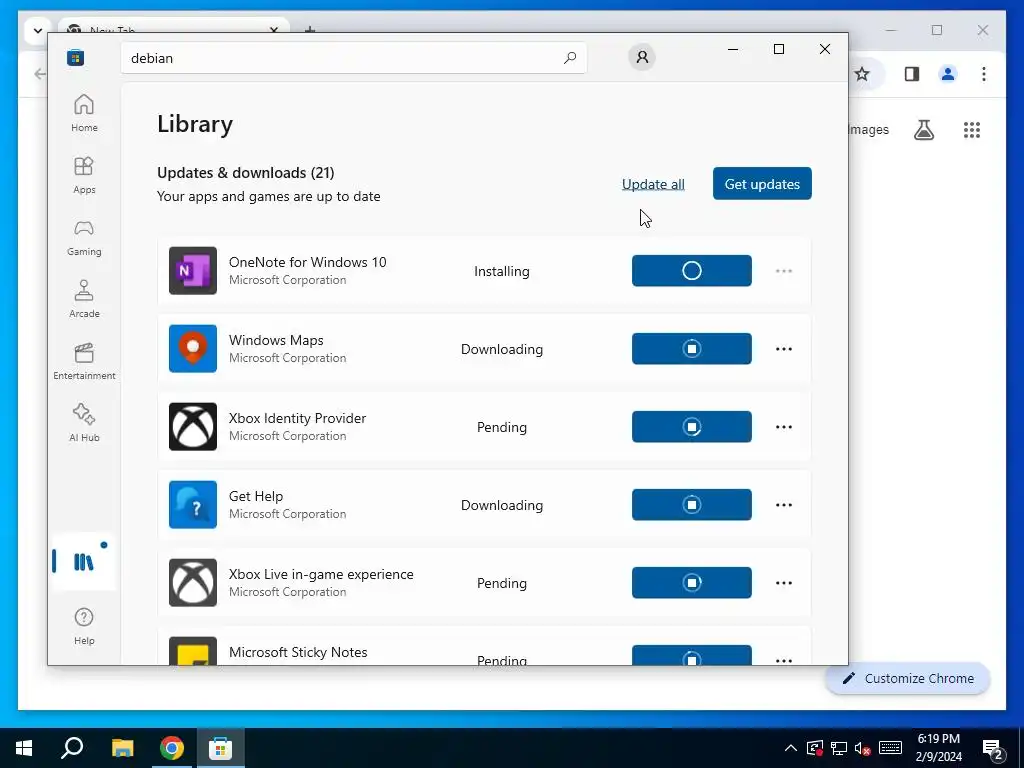Open Chrome's three-dot menu

click(x=984, y=74)
